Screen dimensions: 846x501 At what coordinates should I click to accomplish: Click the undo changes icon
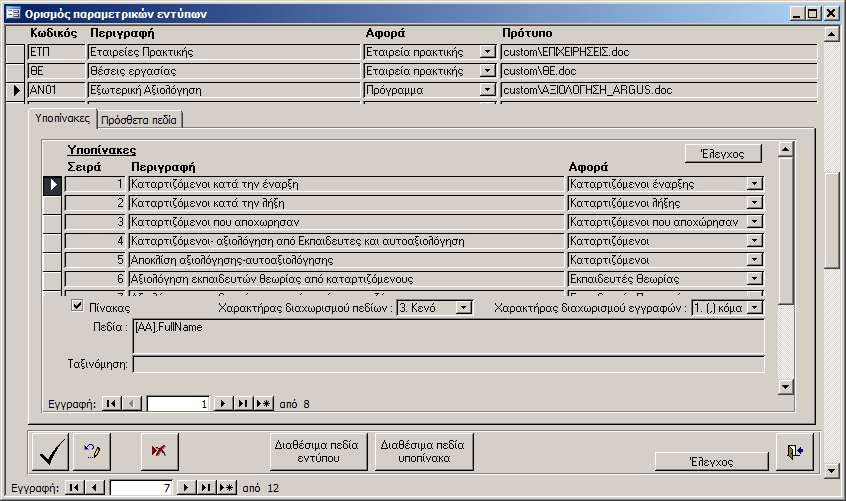(92, 452)
